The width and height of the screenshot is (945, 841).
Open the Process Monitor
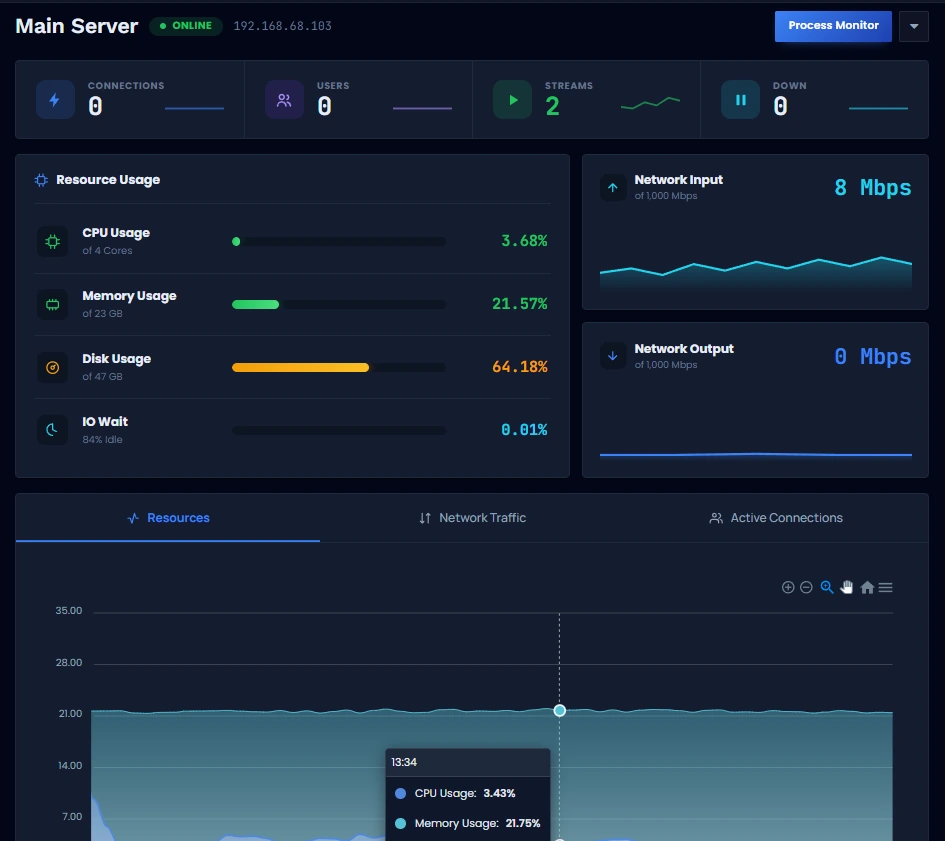click(x=833, y=26)
